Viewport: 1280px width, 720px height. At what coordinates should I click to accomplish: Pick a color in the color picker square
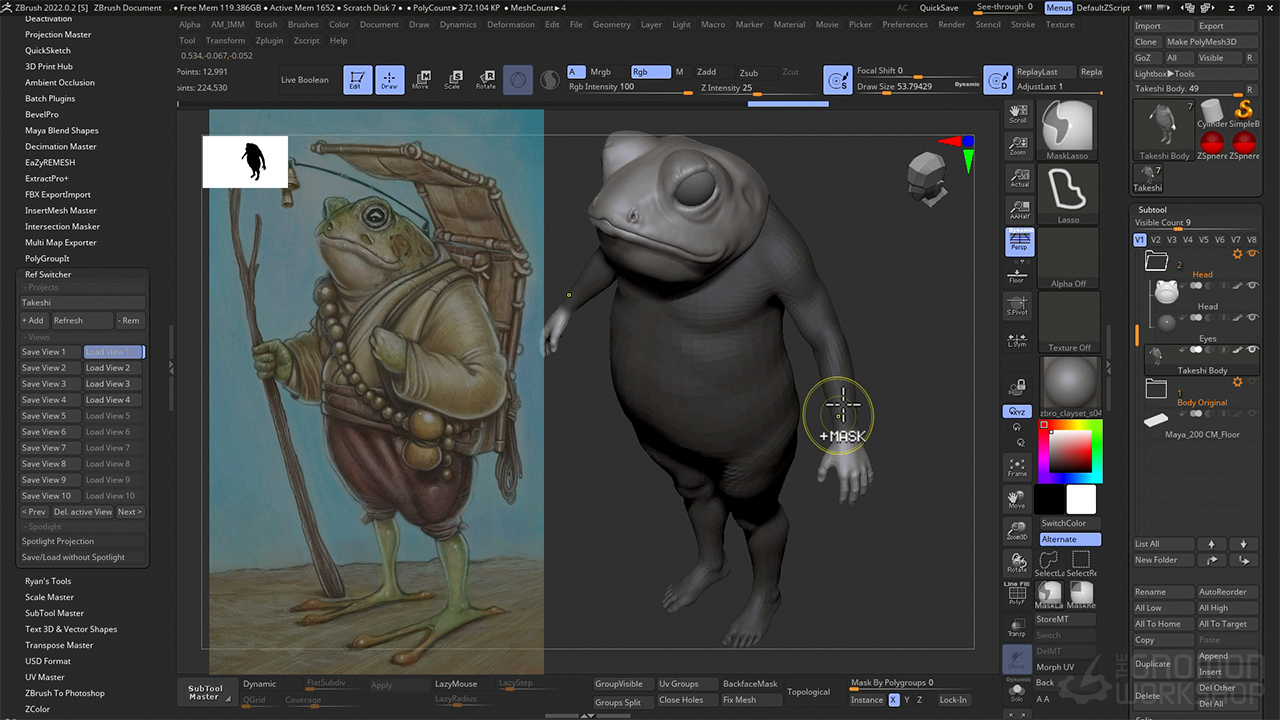[1070, 452]
